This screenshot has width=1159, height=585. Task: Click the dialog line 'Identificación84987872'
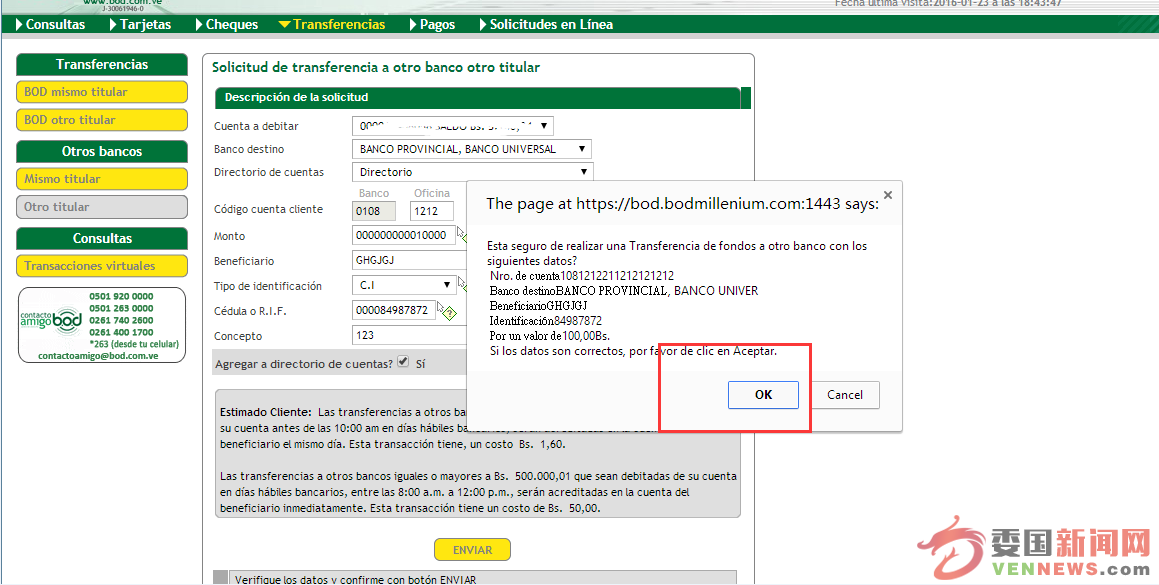click(545, 321)
